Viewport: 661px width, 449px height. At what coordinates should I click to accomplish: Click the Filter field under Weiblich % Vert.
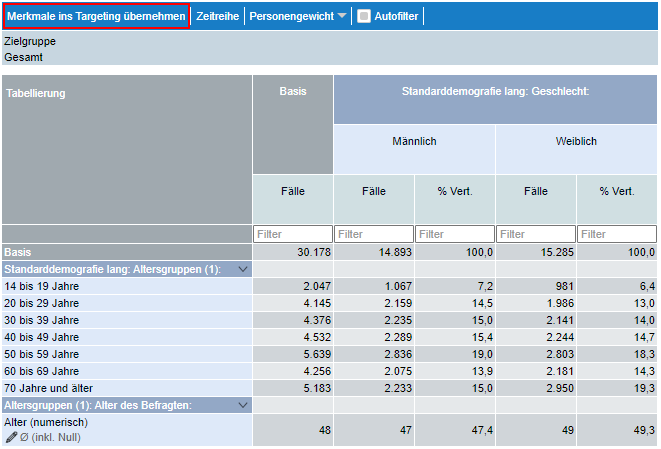point(616,234)
